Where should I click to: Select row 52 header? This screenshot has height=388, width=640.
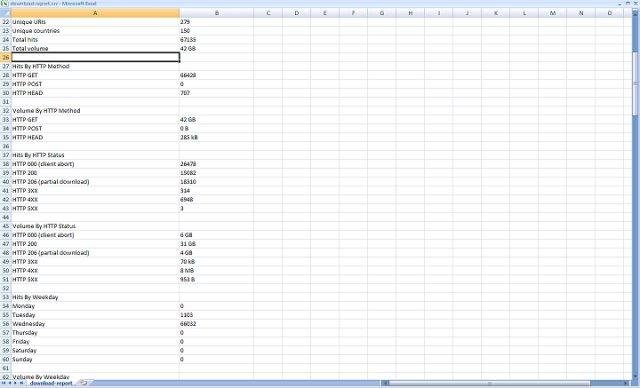pos(6,288)
